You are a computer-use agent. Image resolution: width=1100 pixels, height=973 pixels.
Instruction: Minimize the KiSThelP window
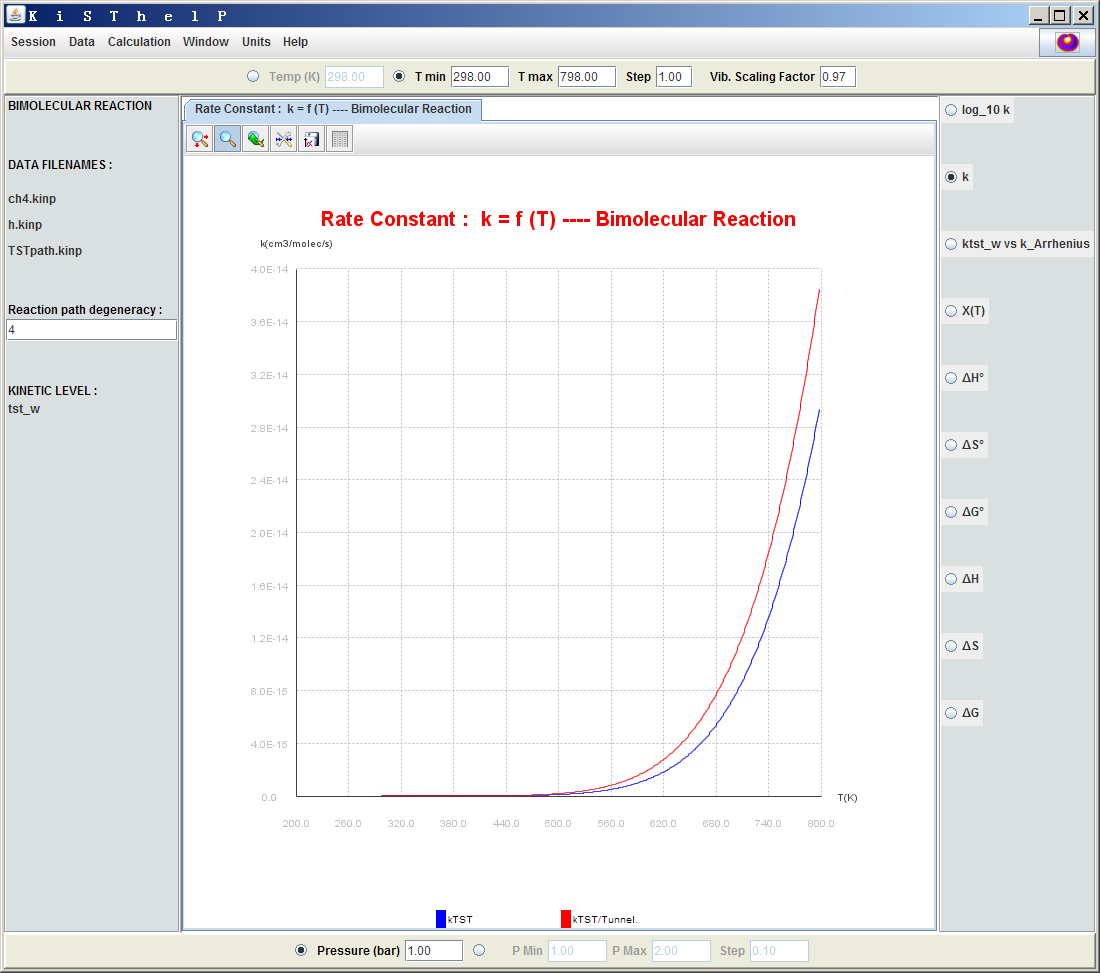(x=1038, y=15)
